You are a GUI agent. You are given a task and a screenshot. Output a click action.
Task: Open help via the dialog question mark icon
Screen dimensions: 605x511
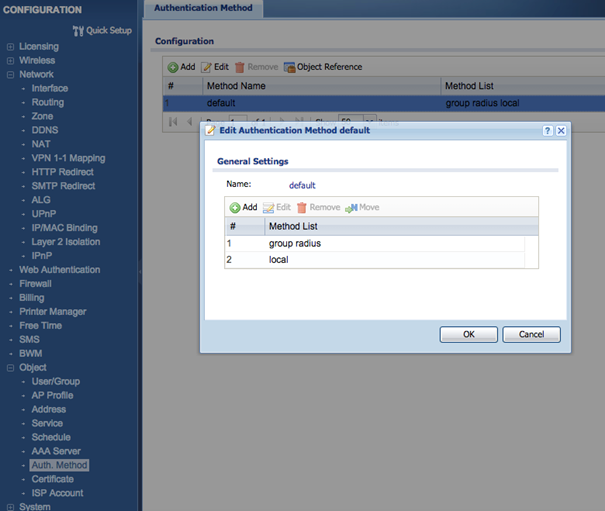click(x=548, y=130)
